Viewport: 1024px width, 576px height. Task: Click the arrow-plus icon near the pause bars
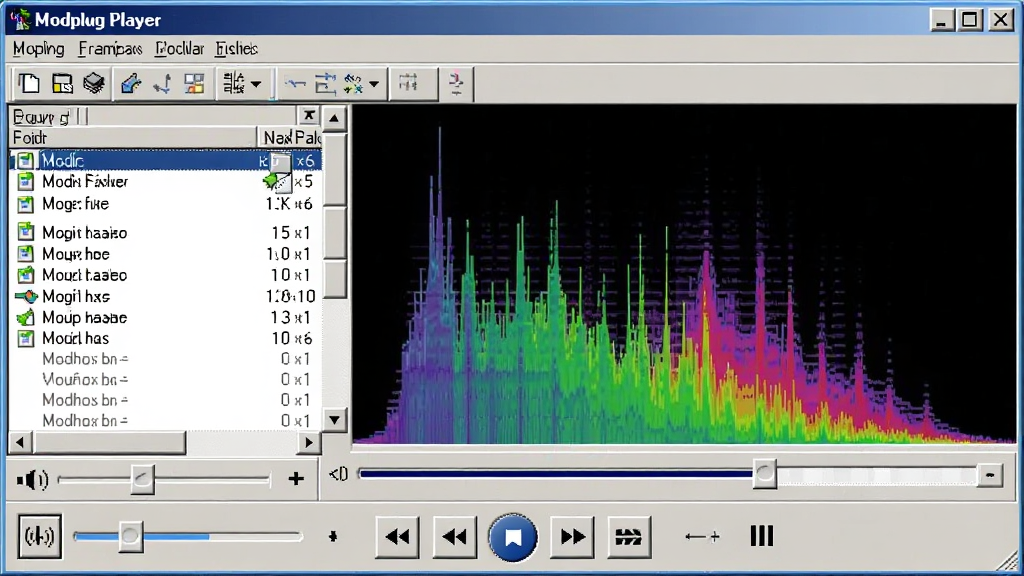[x=703, y=537]
